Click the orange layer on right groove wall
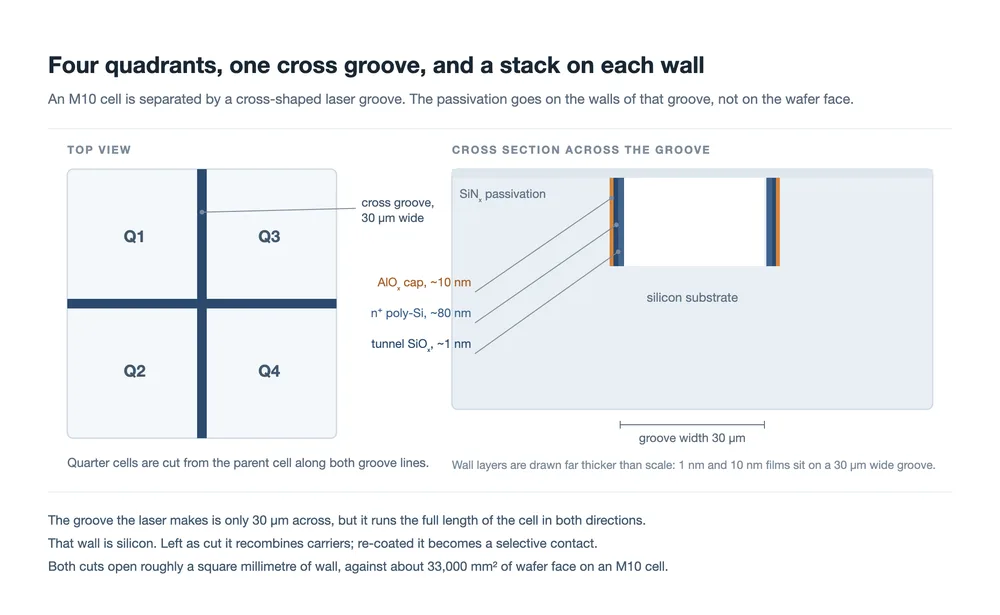Screen dimensions: 1000x615 point(778,222)
